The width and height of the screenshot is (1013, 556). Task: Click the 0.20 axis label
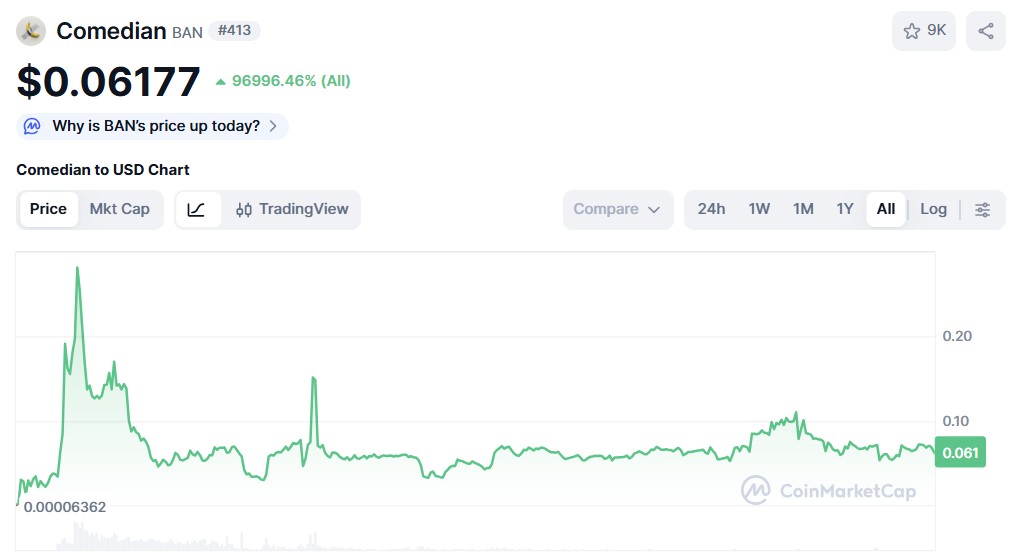click(957, 336)
